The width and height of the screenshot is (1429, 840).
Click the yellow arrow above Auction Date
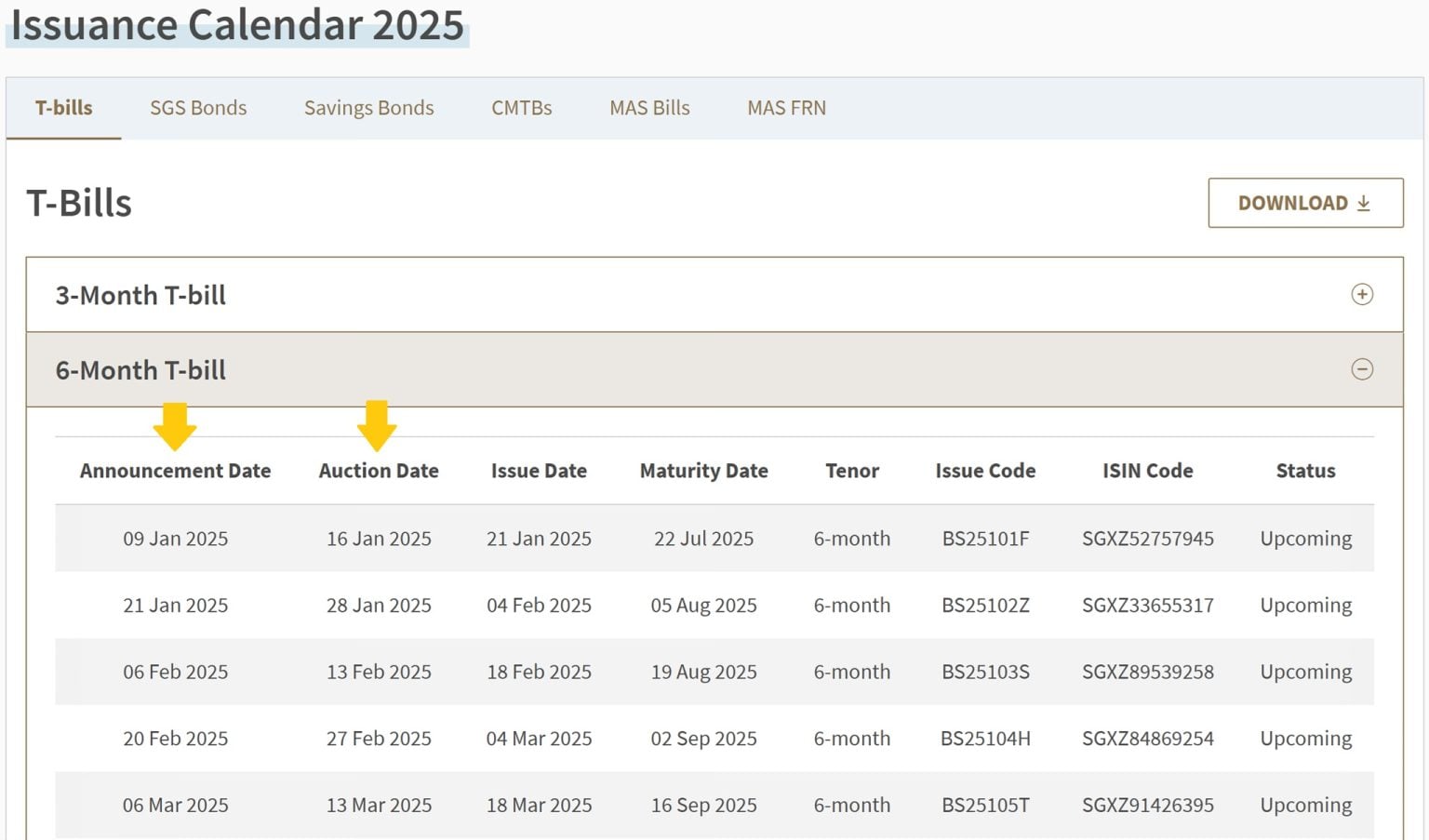tap(377, 426)
